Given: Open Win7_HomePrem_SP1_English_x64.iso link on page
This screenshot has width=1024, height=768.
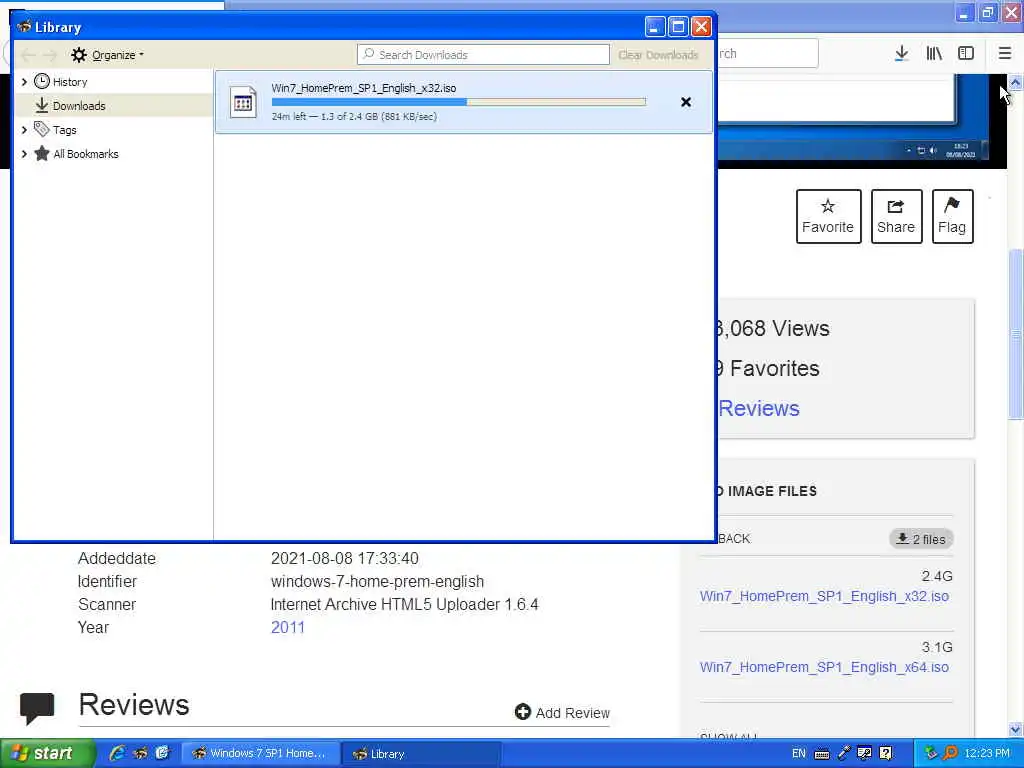Looking at the screenshot, I should 824,667.
